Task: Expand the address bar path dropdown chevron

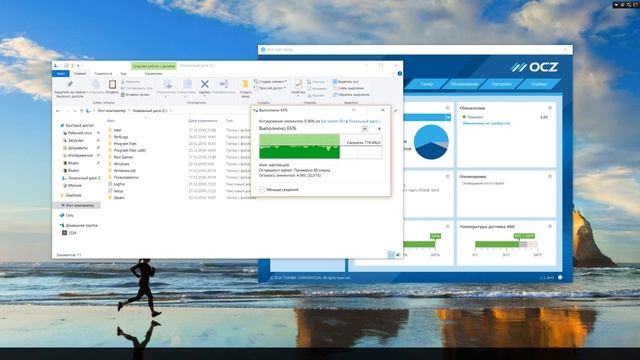Action: point(171,111)
